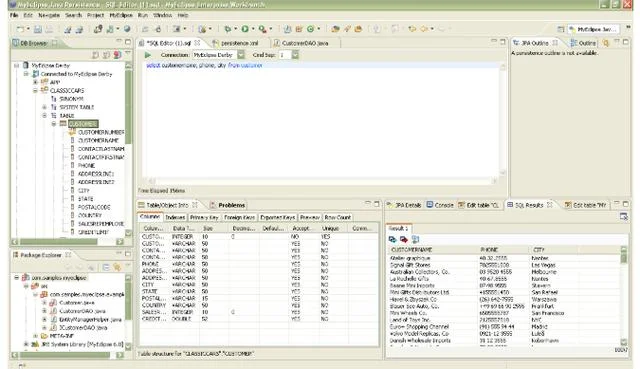This screenshot has width=640, height=369.
Task: Open the File menu
Action: [x=14, y=15]
